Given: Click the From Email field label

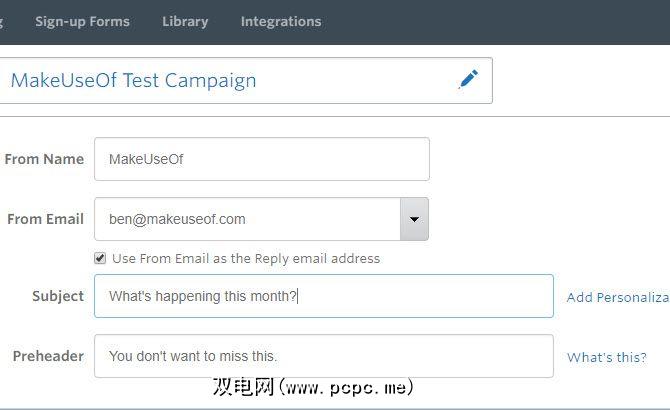Looking at the screenshot, I should tap(45, 219).
